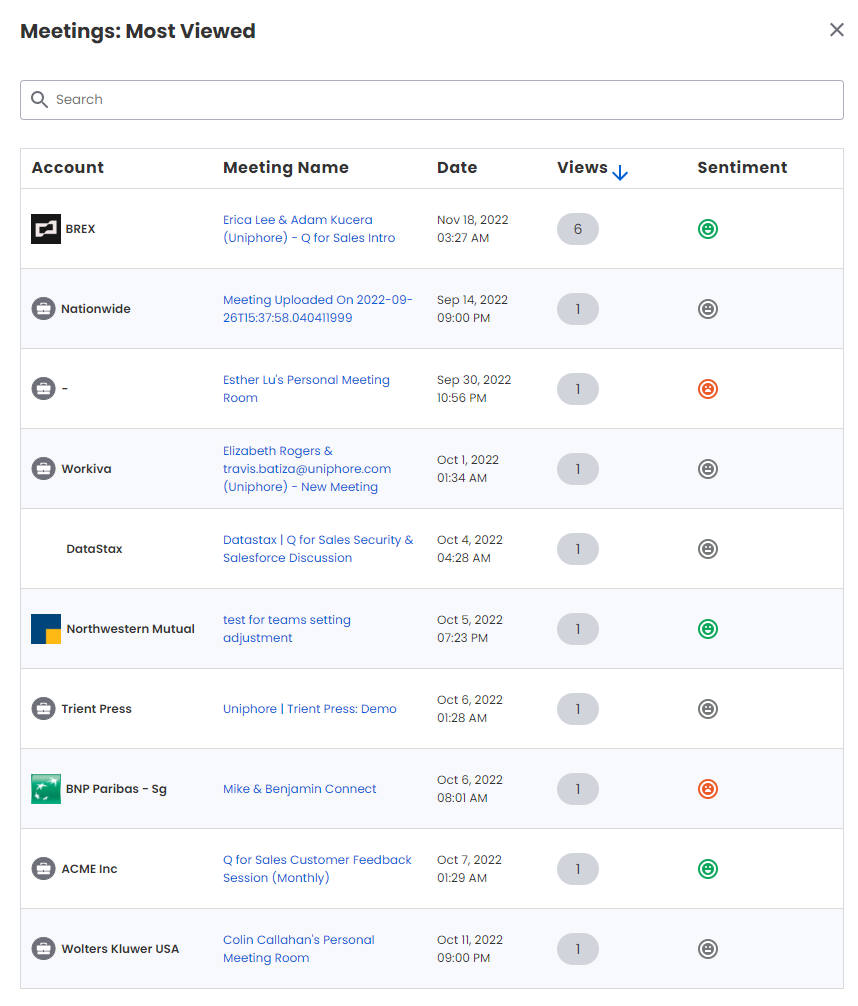Click the Northwestern Mutual account name
Image resolution: width=858 pixels, height=1006 pixels.
point(130,629)
